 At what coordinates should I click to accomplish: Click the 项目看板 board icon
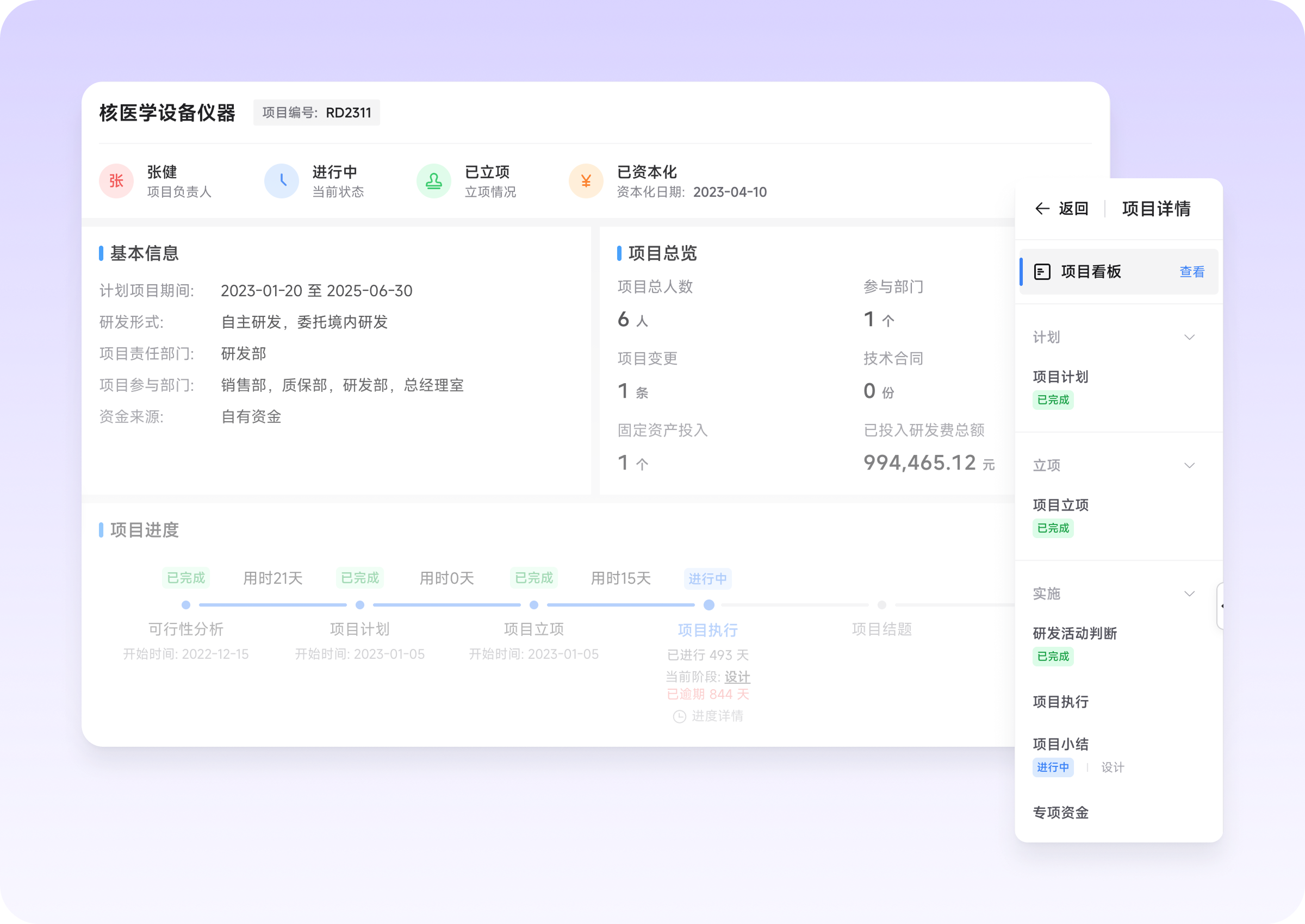[x=1041, y=272]
